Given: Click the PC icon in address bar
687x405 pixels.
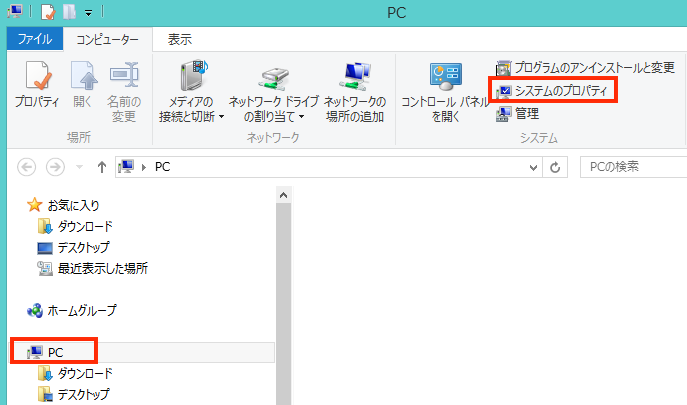Looking at the screenshot, I should [x=126, y=167].
